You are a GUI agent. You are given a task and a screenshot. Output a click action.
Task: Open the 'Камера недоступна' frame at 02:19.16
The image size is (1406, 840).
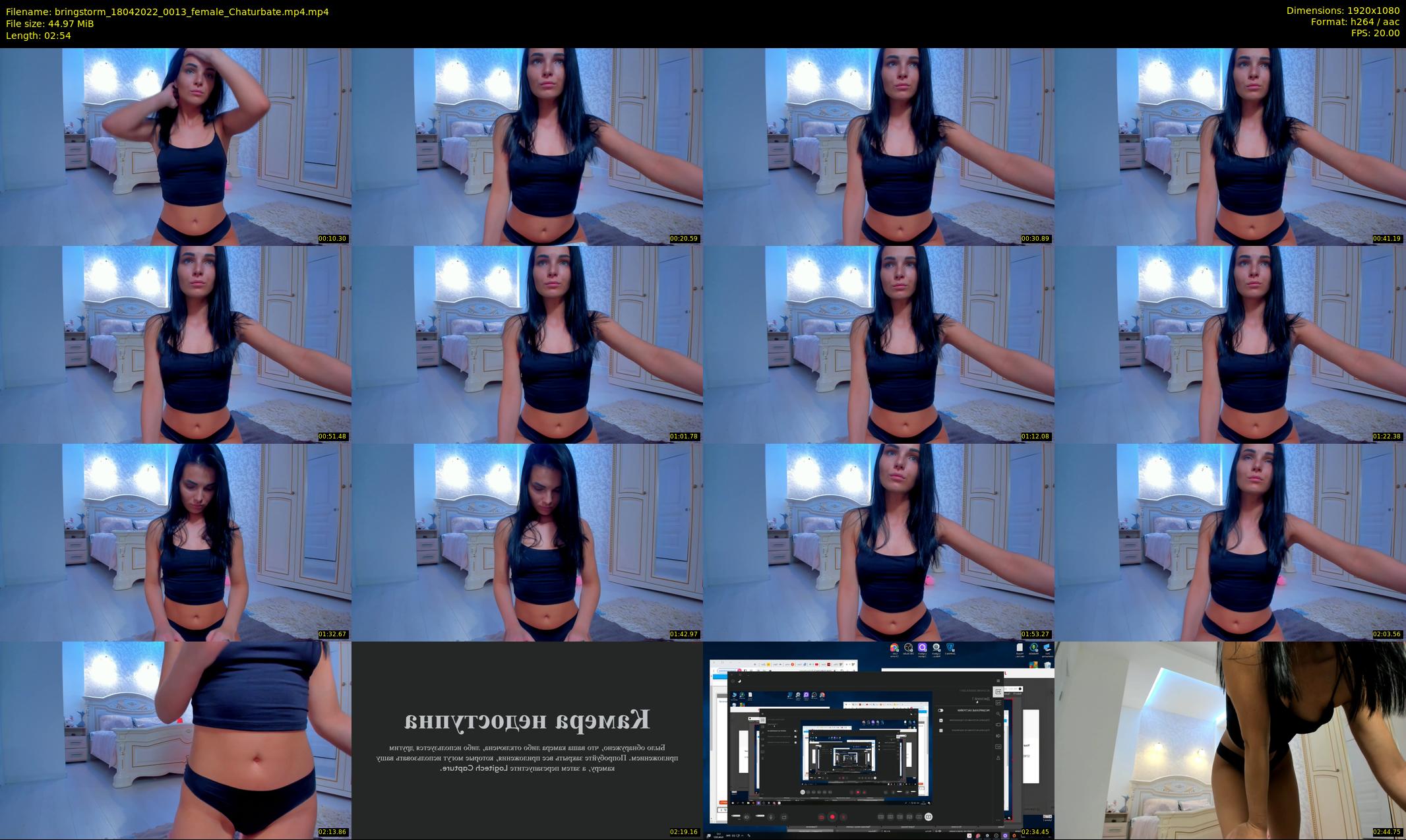pyautogui.click(x=527, y=740)
